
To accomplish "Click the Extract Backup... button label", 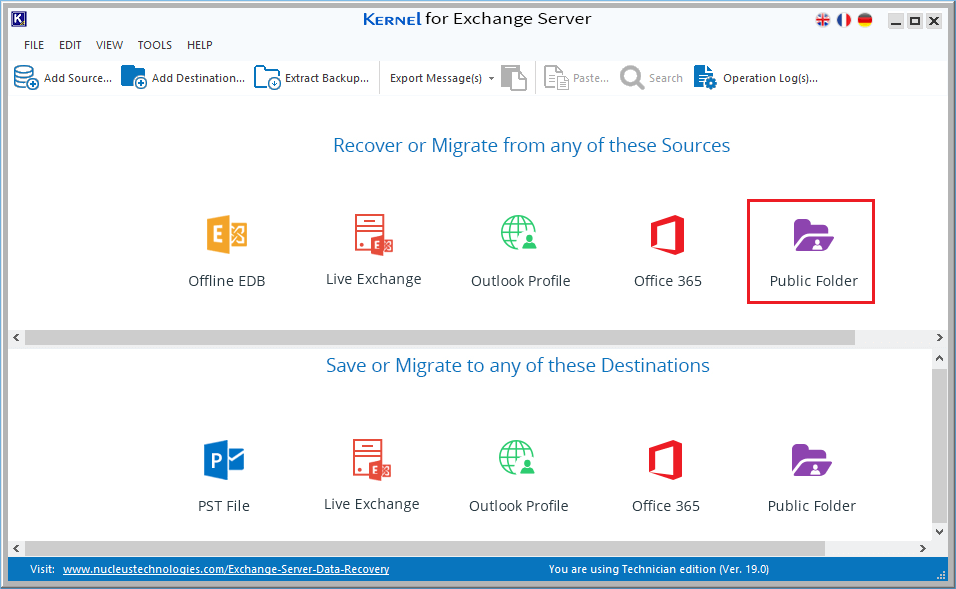I will click(327, 78).
